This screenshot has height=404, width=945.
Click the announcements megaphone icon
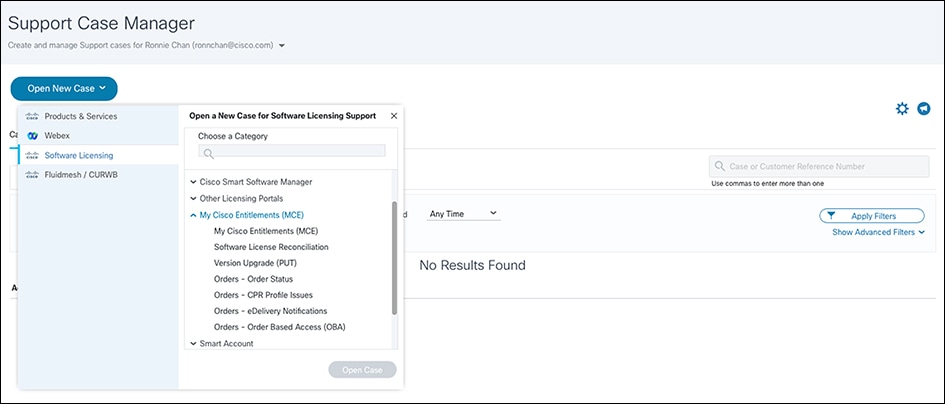pos(923,109)
